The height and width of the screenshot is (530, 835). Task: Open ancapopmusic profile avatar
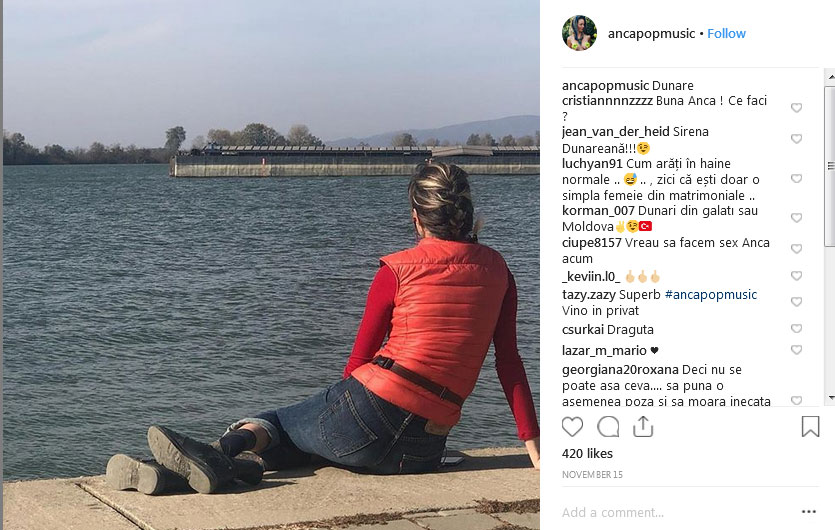[x=579, y=33]
